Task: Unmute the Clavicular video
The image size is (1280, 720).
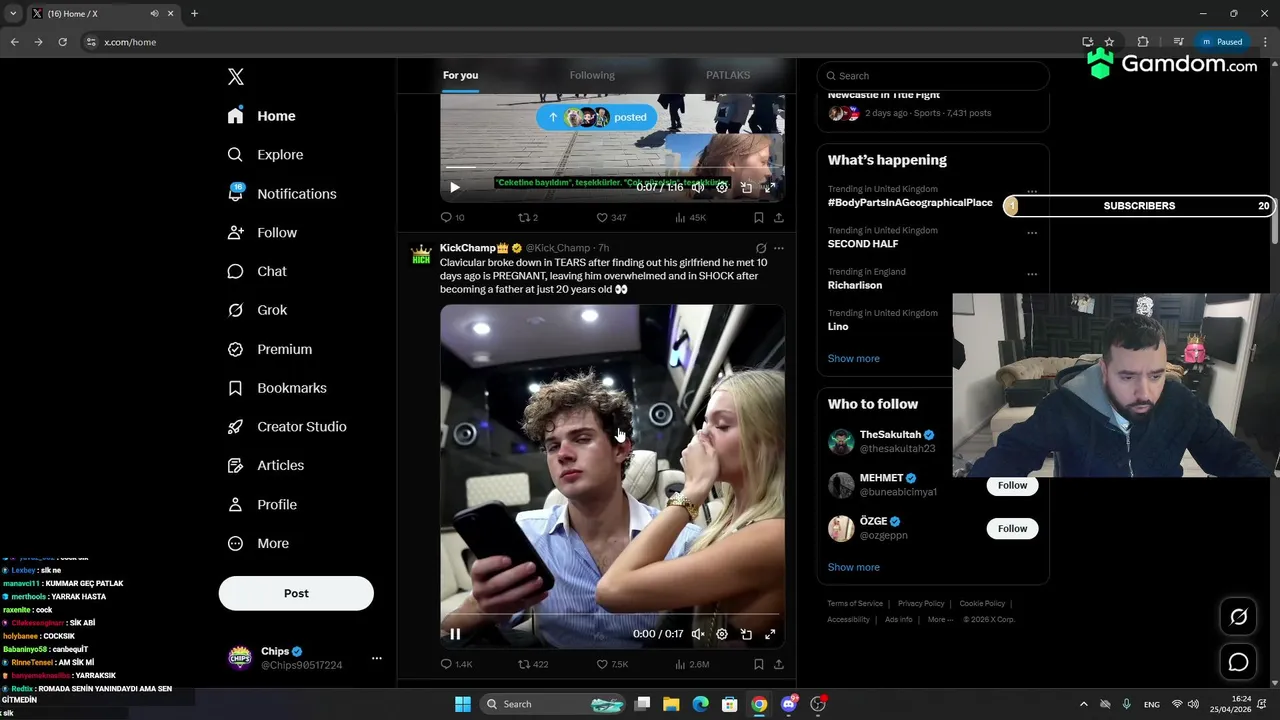Action: [698, 634]
